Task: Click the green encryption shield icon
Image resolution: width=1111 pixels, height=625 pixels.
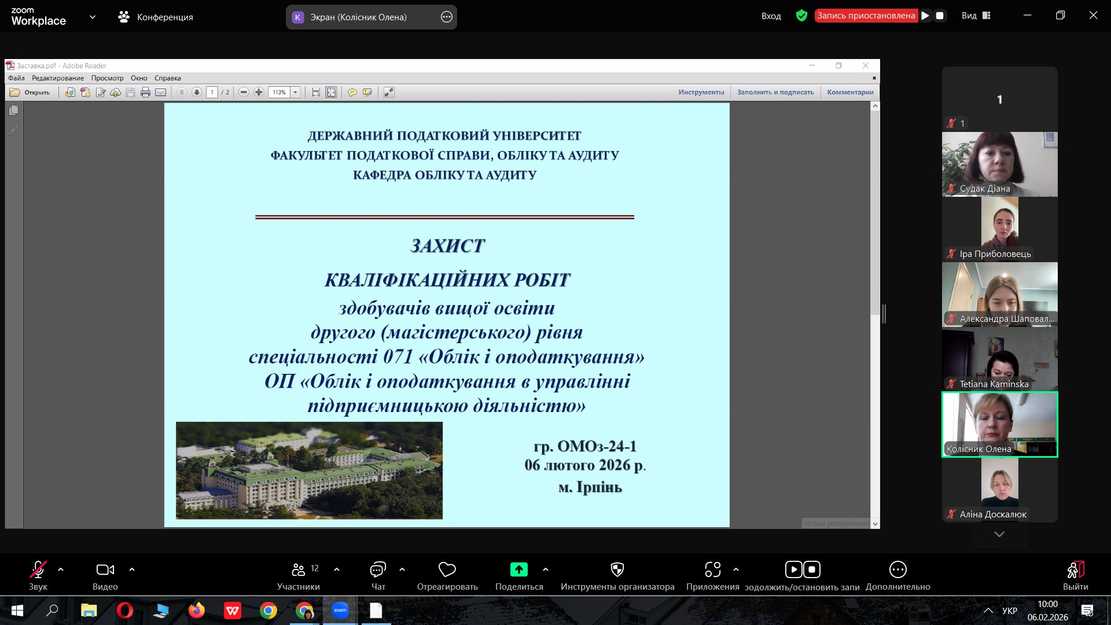Action: click(x=801, y=16)
